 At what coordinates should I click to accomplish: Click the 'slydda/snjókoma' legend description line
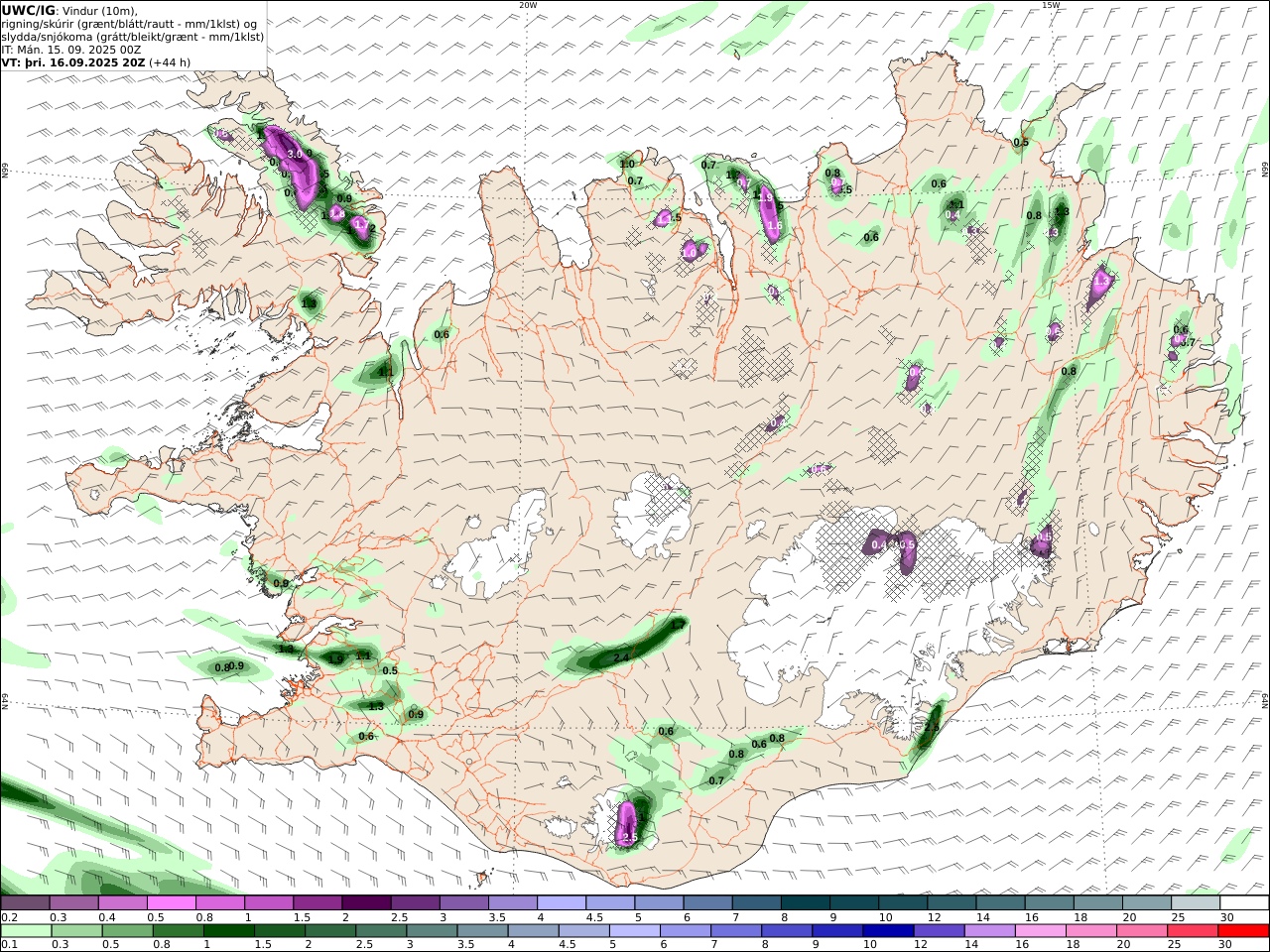(x=133, y=37)
